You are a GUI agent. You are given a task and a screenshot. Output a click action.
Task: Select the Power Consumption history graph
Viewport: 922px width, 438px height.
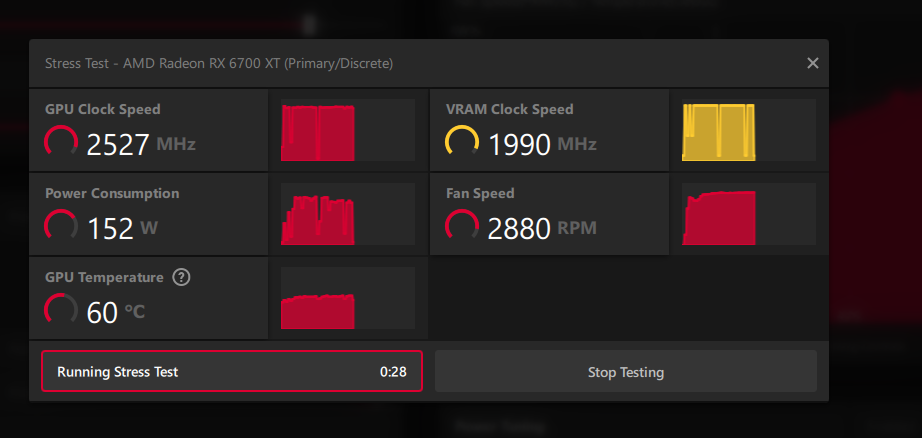(x=348, y=214)
